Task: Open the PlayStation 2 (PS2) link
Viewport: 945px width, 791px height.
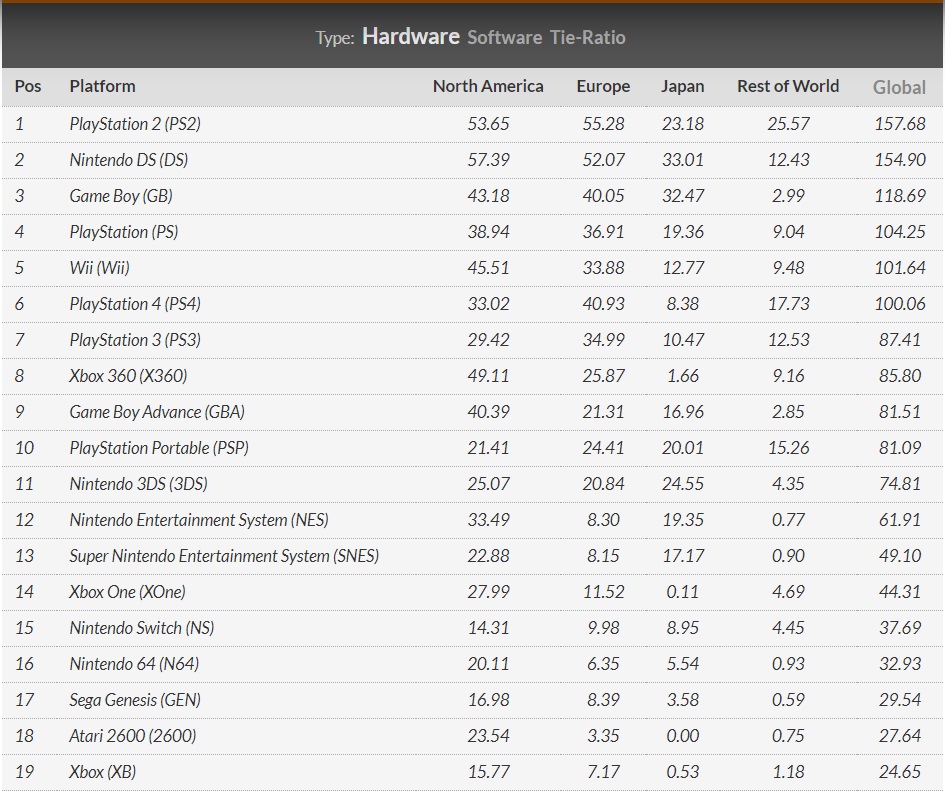Action: click(x=135, y=124)
